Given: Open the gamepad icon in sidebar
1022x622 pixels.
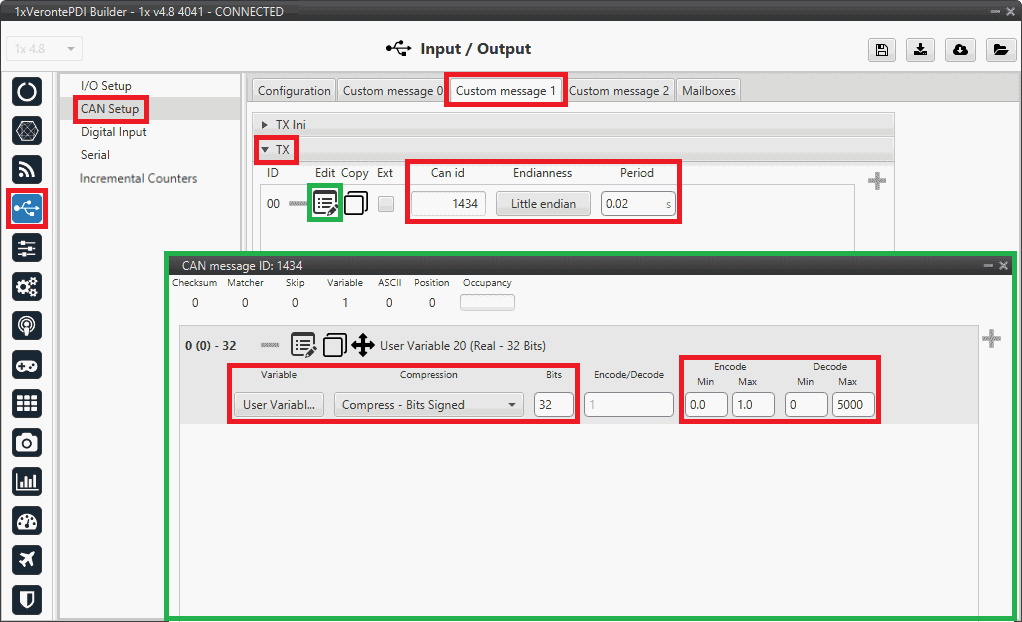Looking at the screenshot, I should pos(28,364).
